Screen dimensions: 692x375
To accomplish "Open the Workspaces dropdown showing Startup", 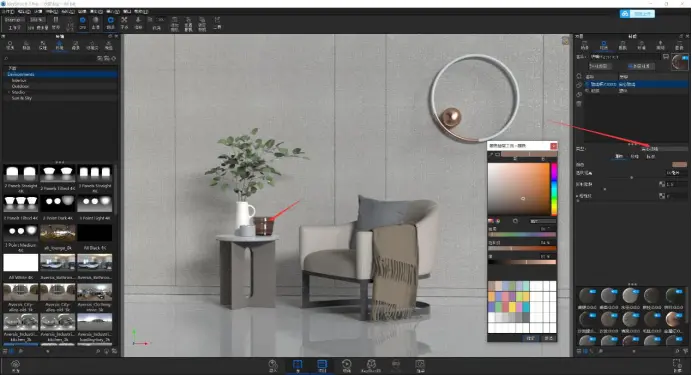I will pos(14,20).
